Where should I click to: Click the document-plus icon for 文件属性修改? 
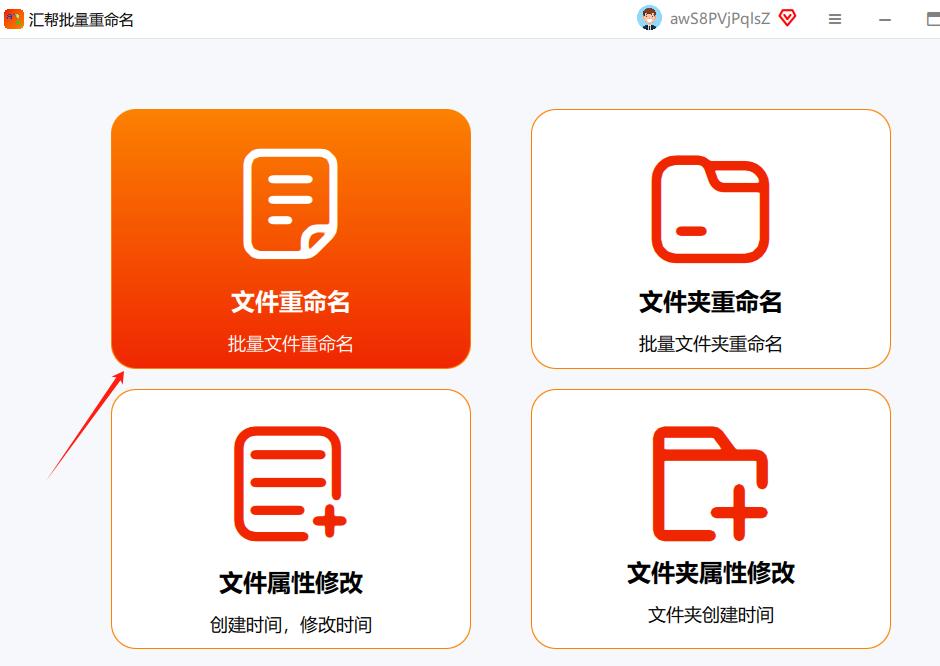click(x=291, y=483)
